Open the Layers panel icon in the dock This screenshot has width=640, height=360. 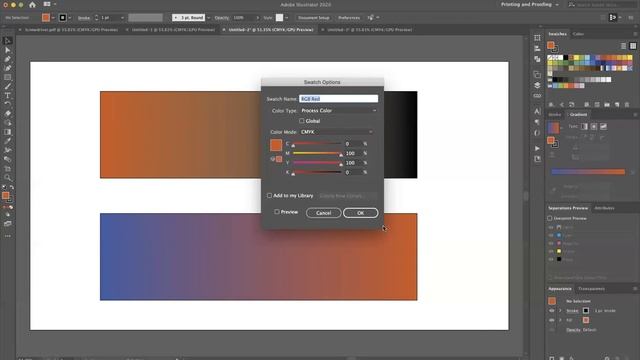coord(537,85)
